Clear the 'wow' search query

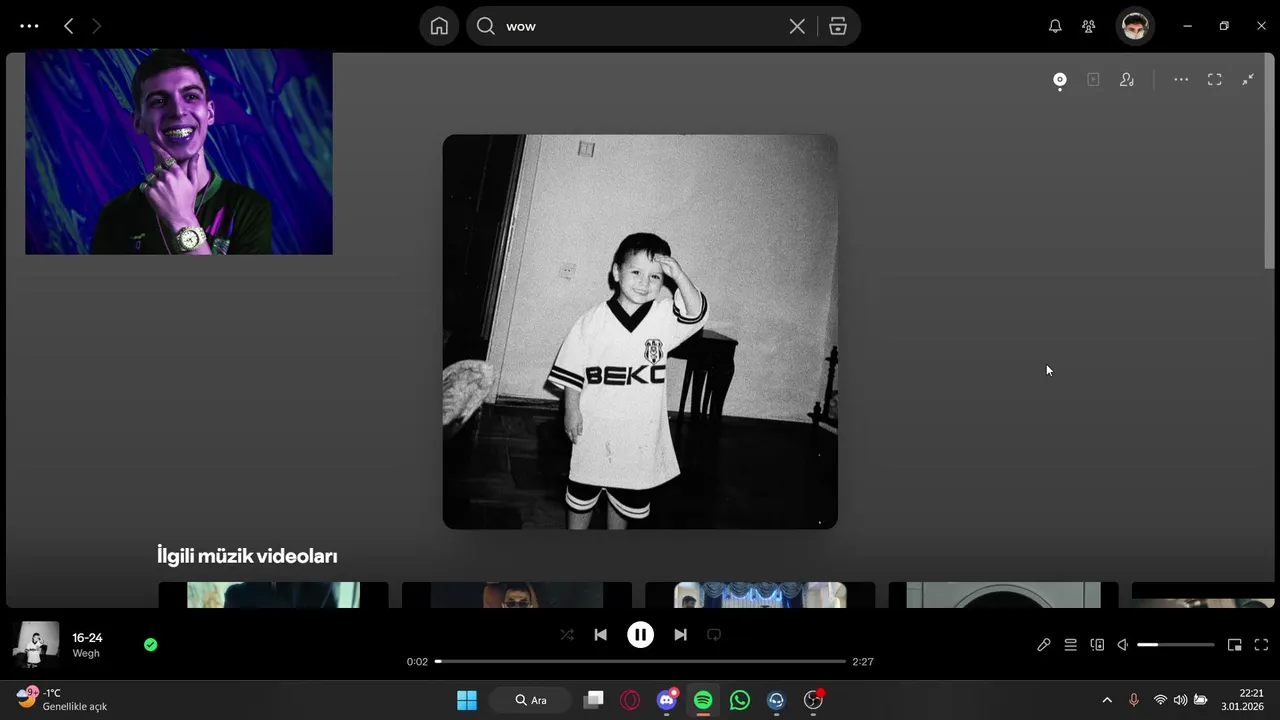[x=797, y=26]
